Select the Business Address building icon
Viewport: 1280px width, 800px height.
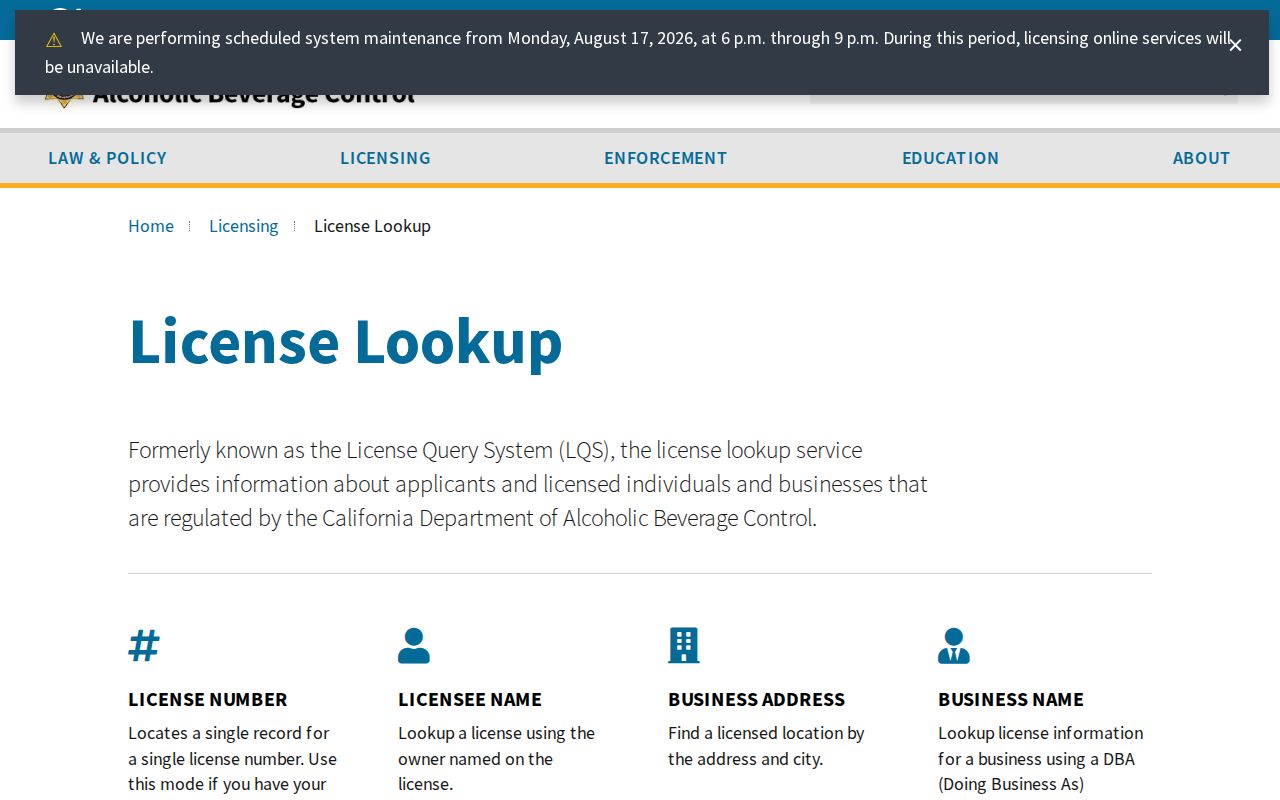click(684, 646)
